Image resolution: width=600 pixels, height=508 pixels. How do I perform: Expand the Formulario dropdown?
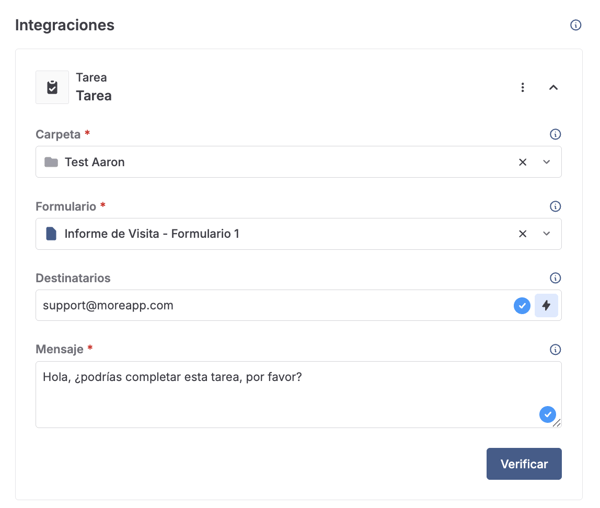click(547, 234)
